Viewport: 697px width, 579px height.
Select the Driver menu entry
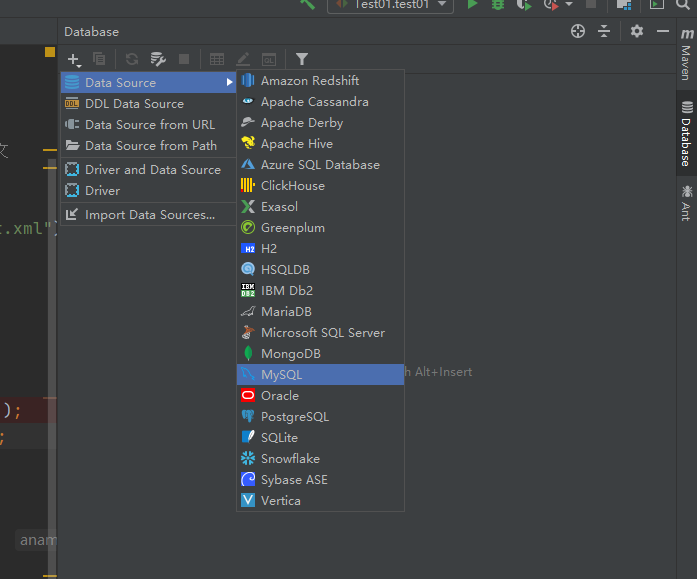click(x=148, y=190)
